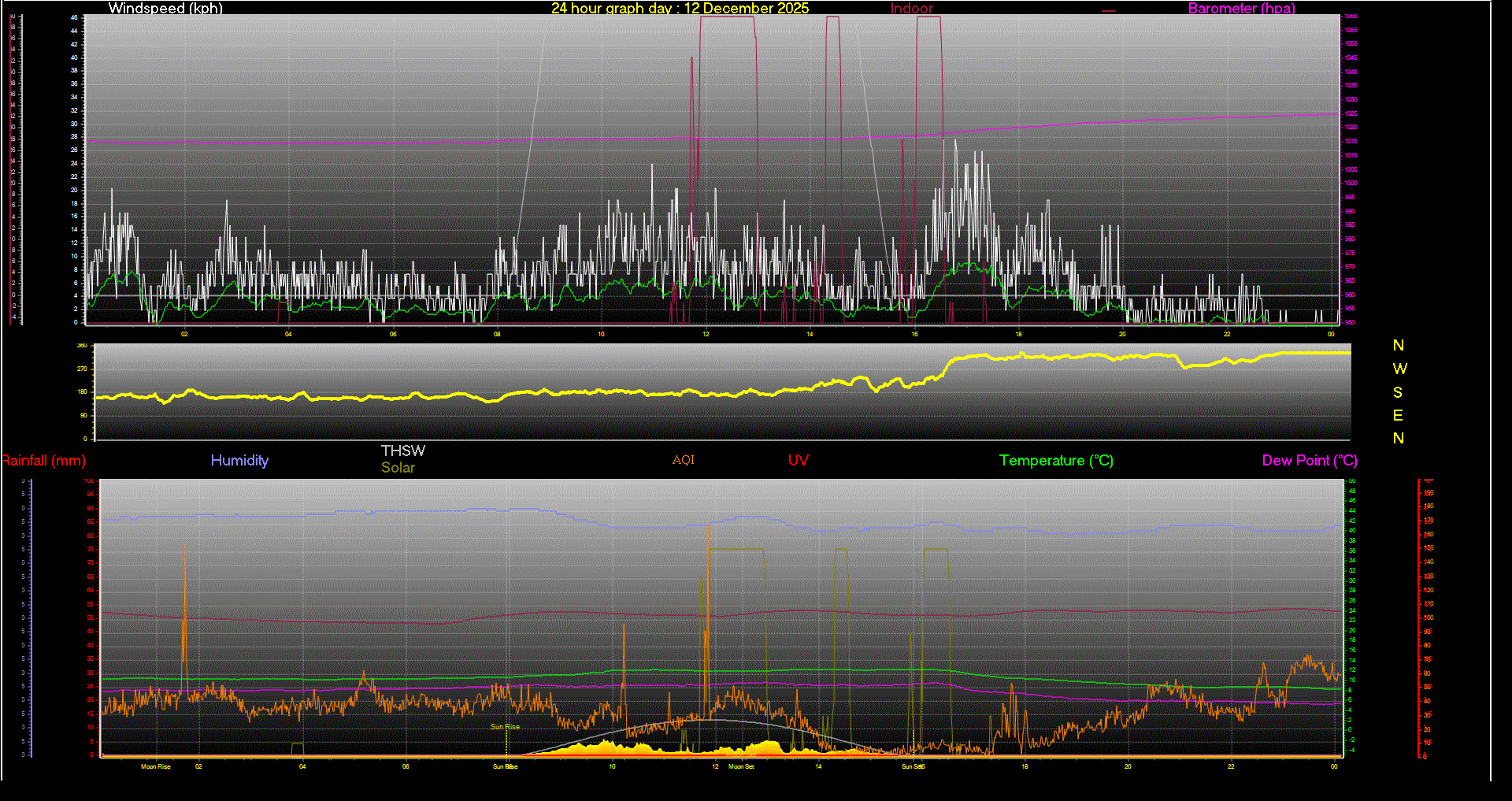Toggle the Temperature (°C) trace visibility
Image resolution: width=1512 pixels, height=801 pixels.
coord(1056,461)
